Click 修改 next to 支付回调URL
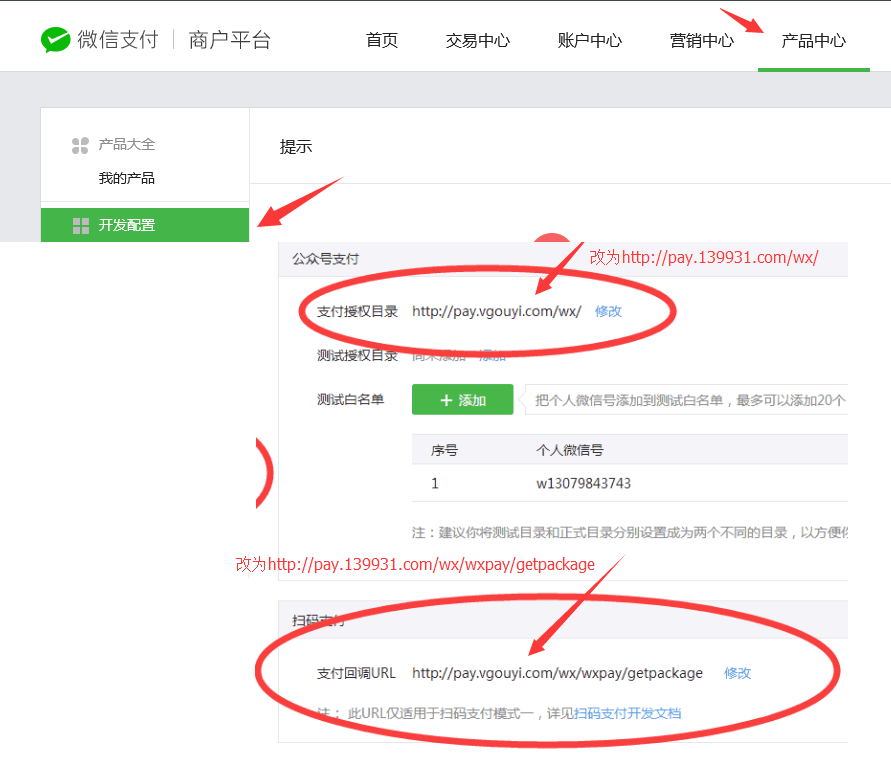Screen dimensions: 891x763 pyautogui.click(x=737, y=673)
